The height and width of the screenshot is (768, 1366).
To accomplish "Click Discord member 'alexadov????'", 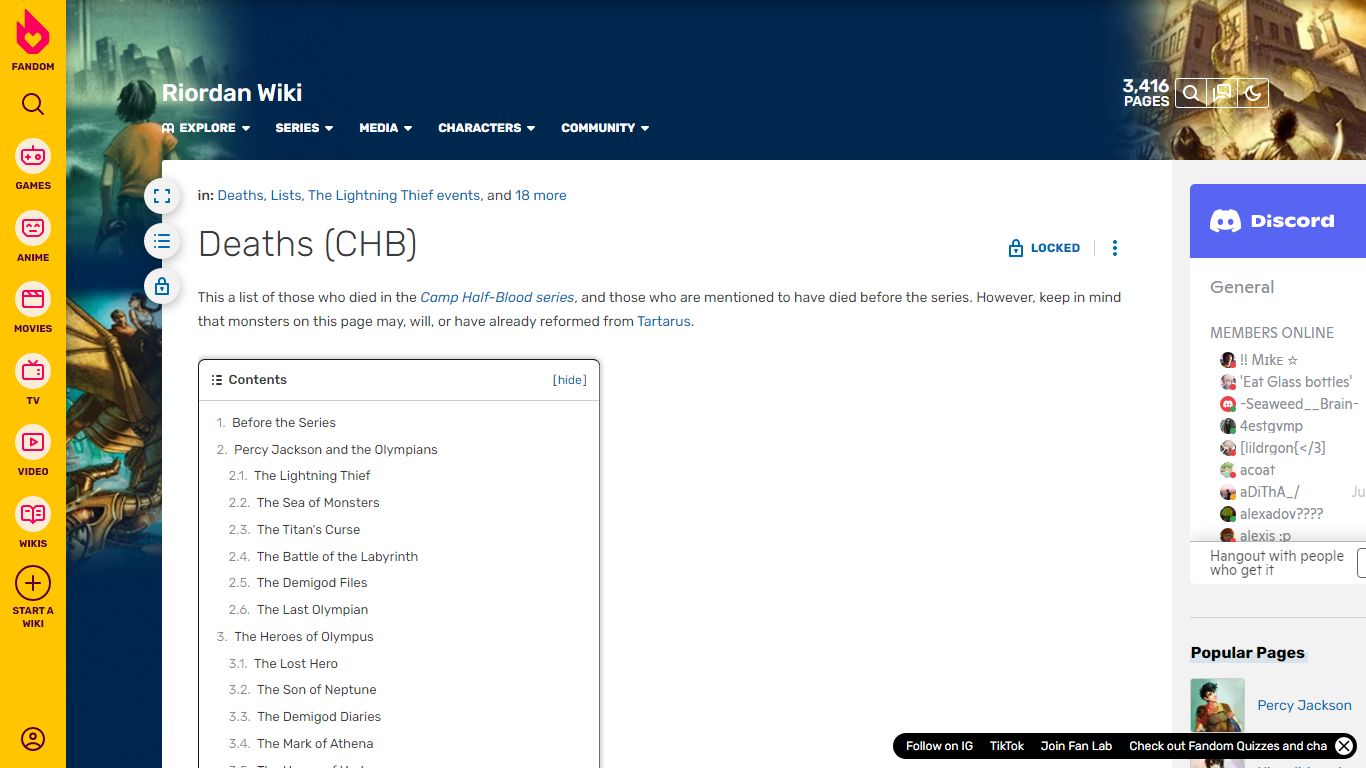I will pos(1281,514).
